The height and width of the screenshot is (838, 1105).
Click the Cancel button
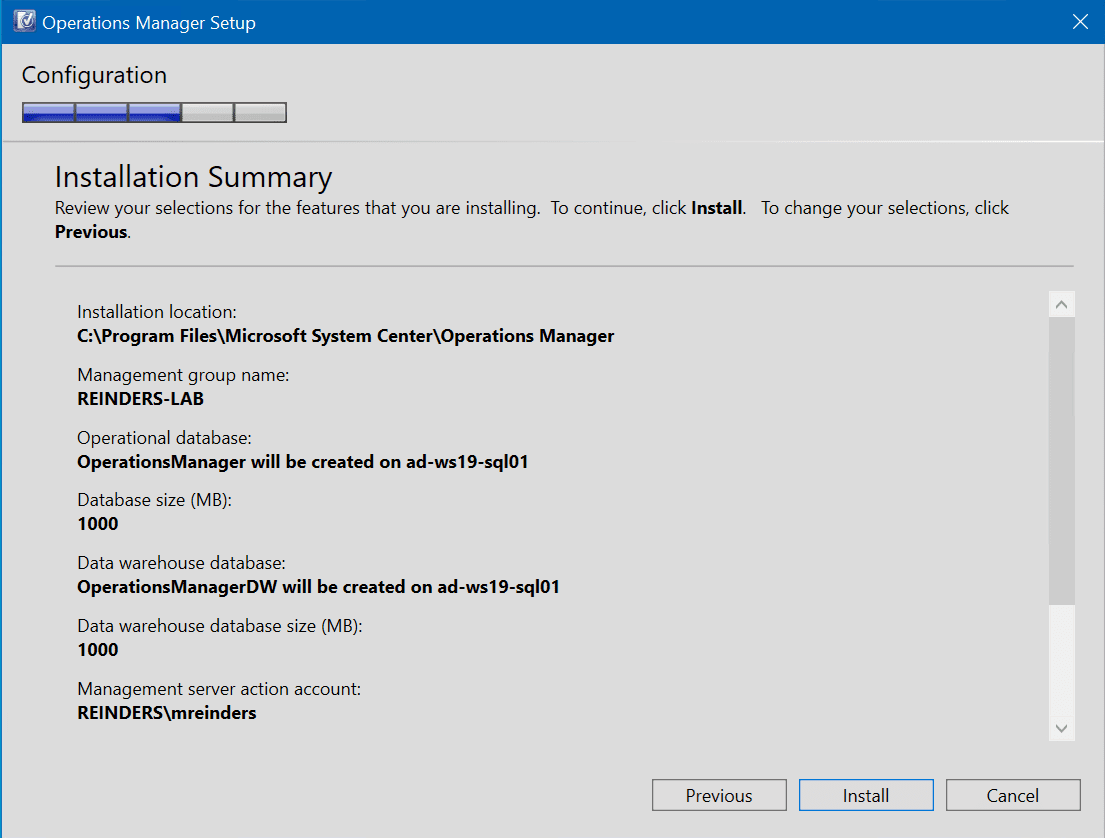click(x=1013, y=795)
